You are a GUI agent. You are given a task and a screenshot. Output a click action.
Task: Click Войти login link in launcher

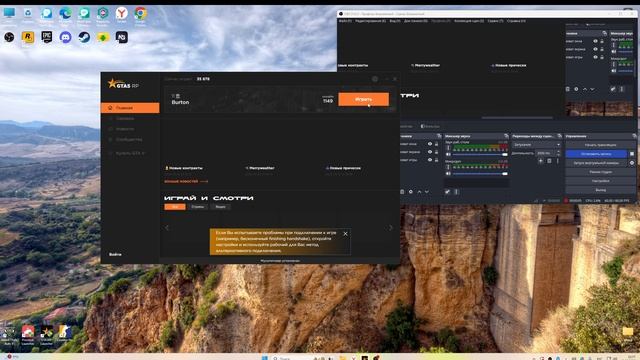tap(115, 254)
